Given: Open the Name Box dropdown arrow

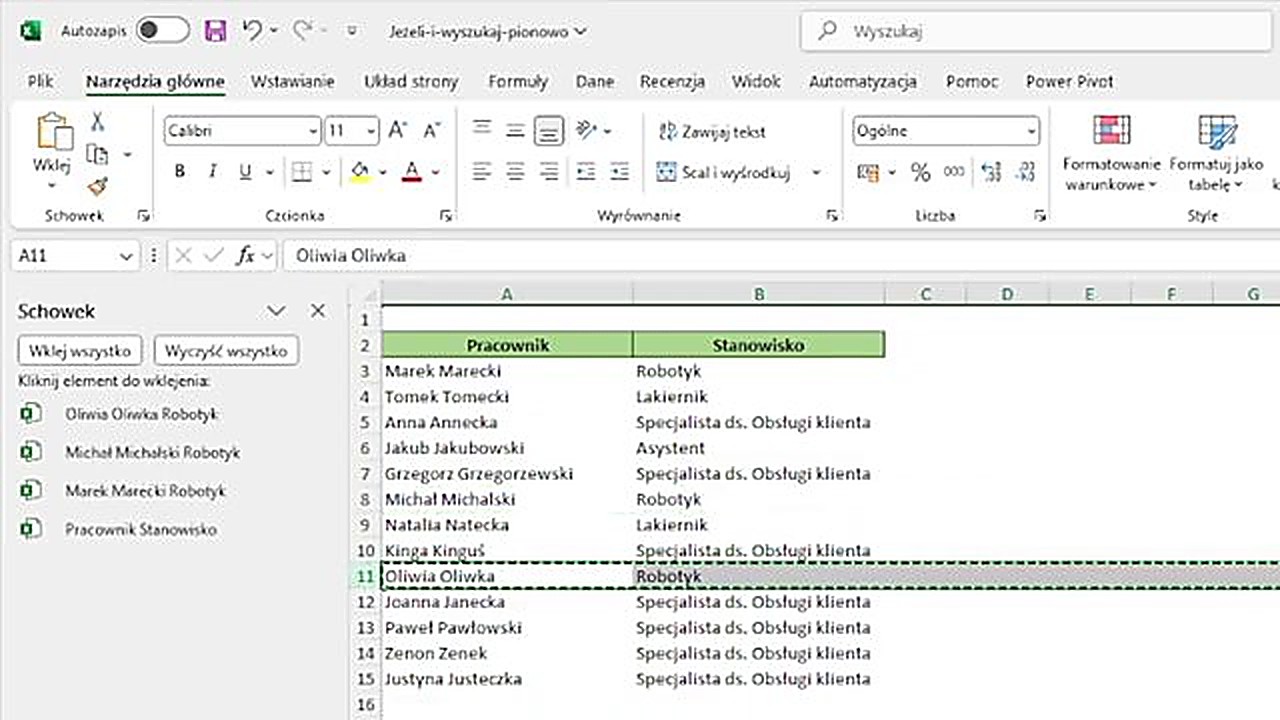Looking at the screenshot, I should (126, 257).
